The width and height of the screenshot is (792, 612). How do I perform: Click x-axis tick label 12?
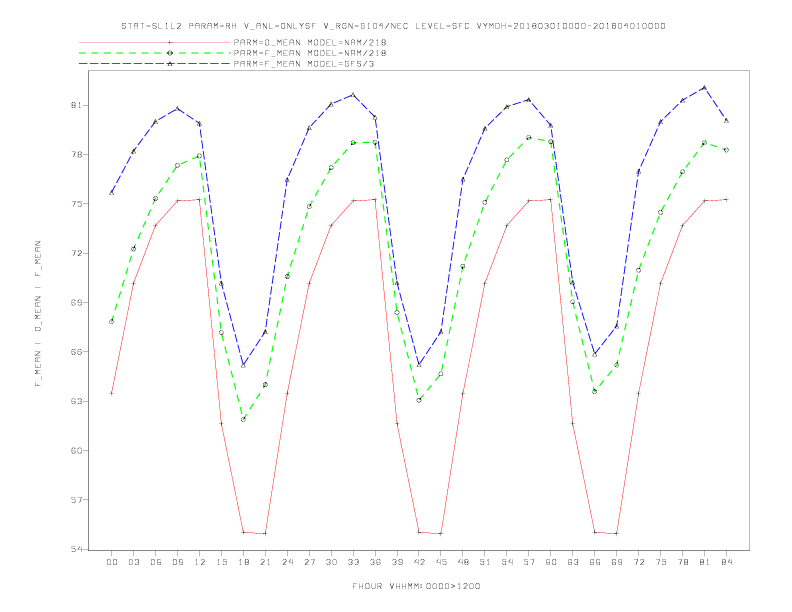tap(200, 562)
